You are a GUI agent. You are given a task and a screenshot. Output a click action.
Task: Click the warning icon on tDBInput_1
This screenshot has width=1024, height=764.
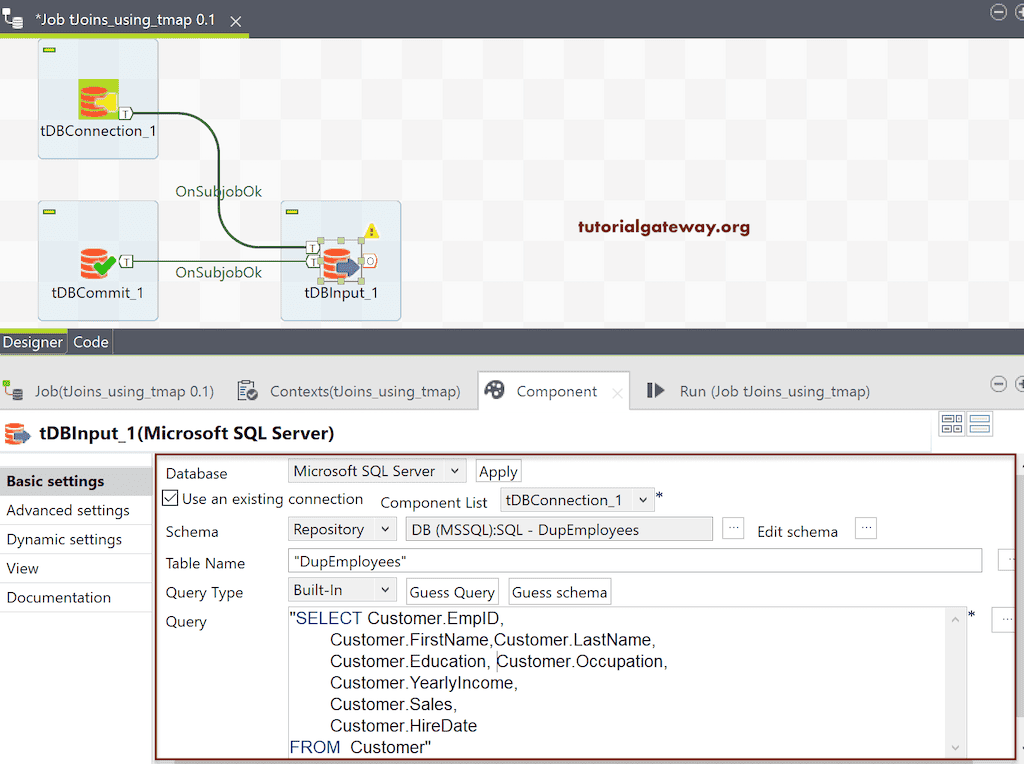372,231
